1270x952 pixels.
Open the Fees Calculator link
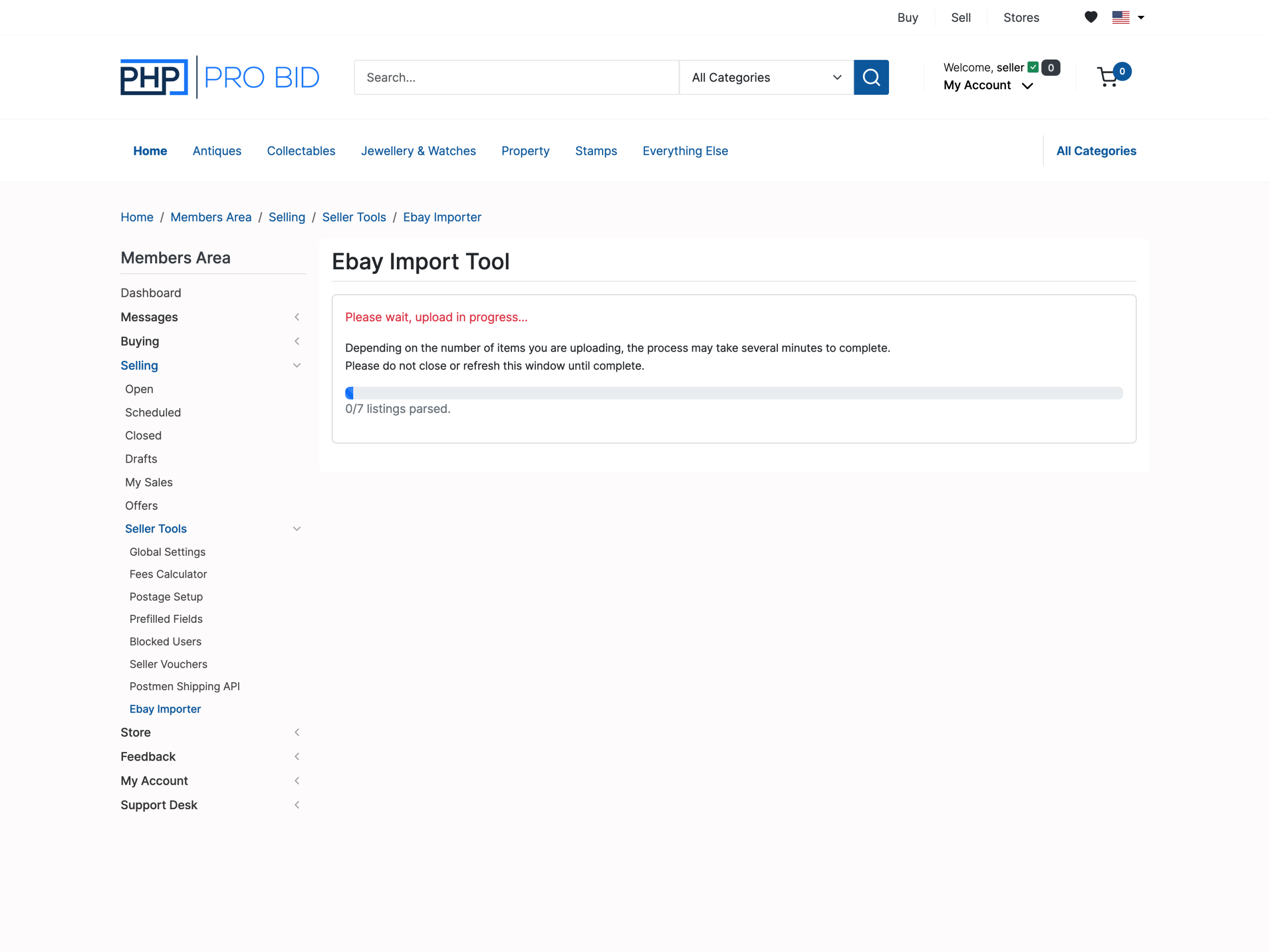coord(168,574)
